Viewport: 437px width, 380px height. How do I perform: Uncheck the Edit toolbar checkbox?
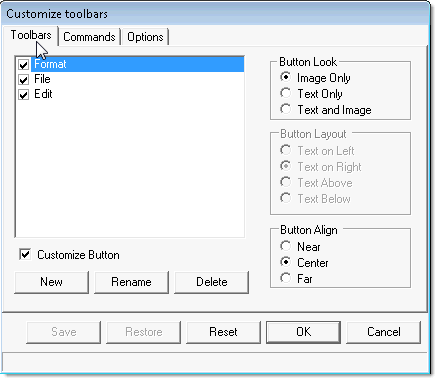coord(23,95)
